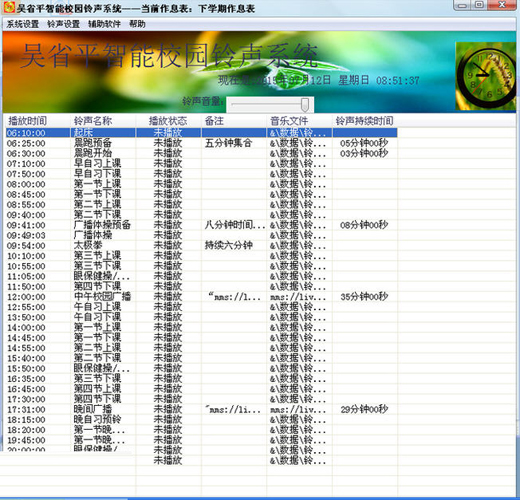Select the 中午校园广播 row at 12:00:00

201,297
